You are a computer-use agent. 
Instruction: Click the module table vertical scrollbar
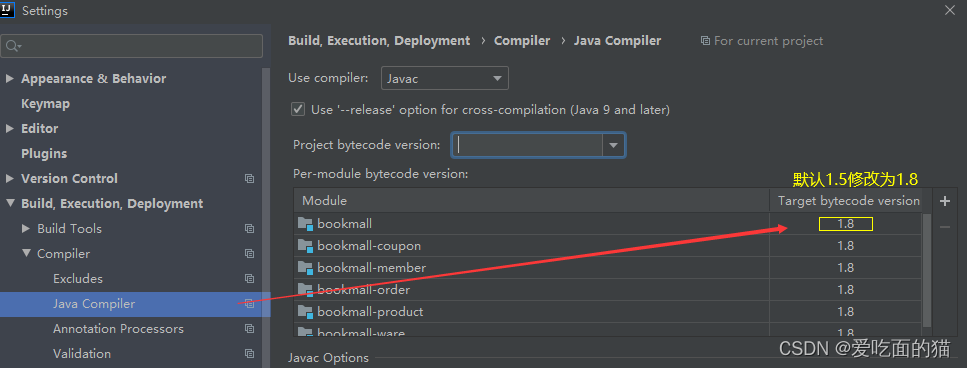click(x=927, y=269)
